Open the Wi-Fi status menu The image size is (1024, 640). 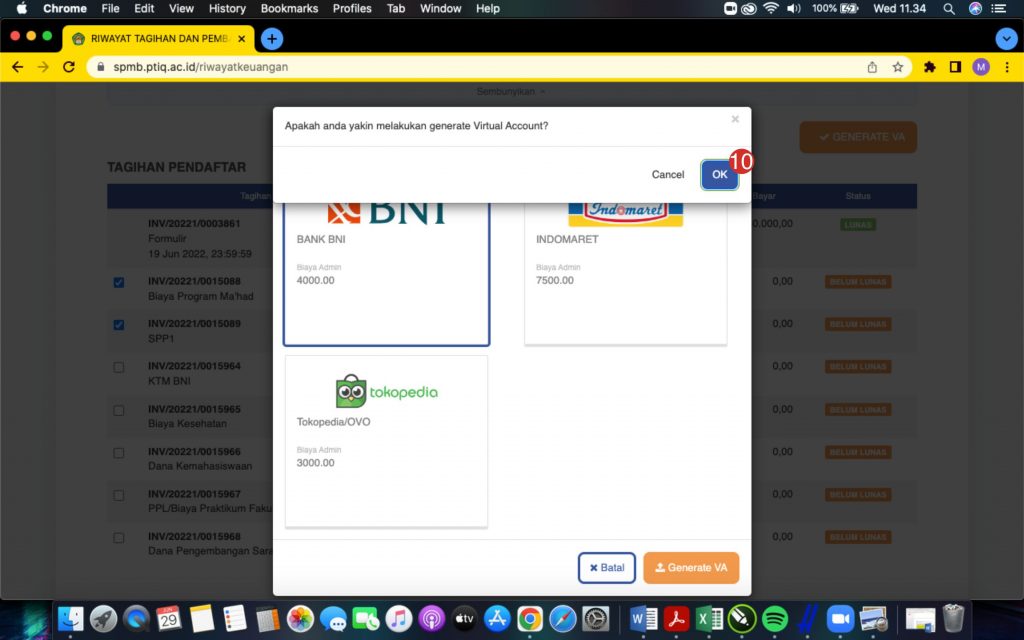pos(771,8)
